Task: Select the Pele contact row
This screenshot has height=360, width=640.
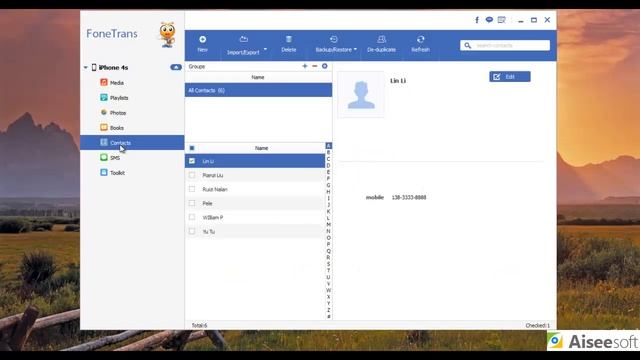Action: pos(255,203)
